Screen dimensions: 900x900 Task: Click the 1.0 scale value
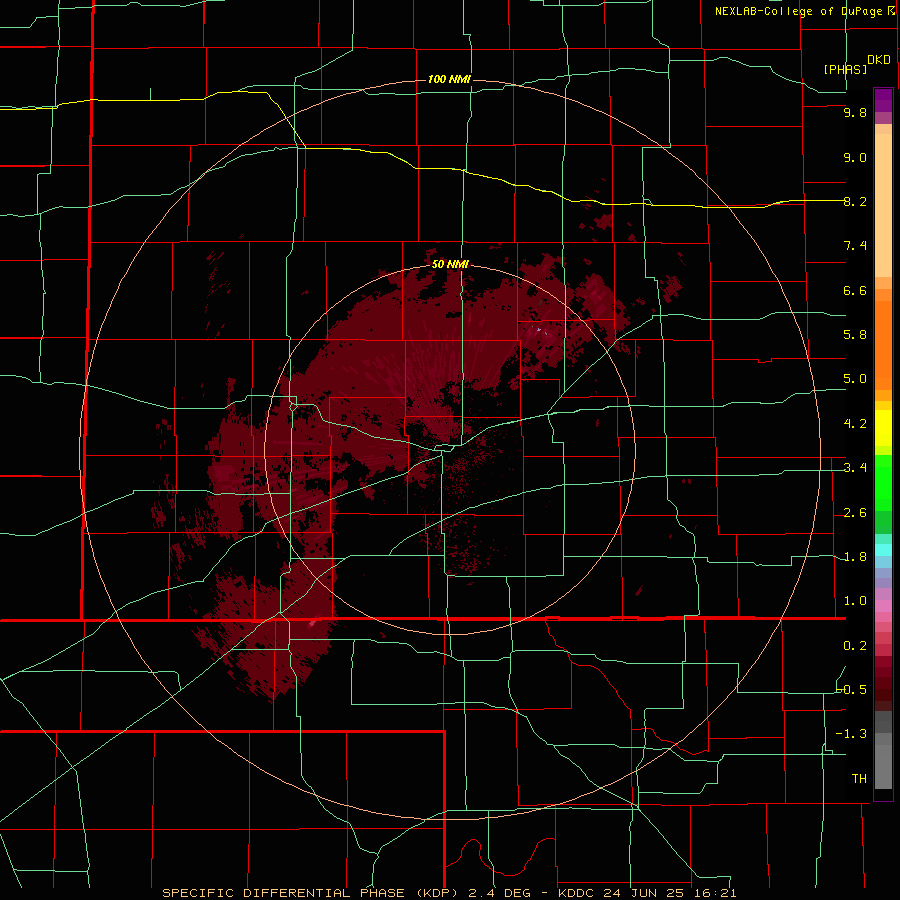855,601
